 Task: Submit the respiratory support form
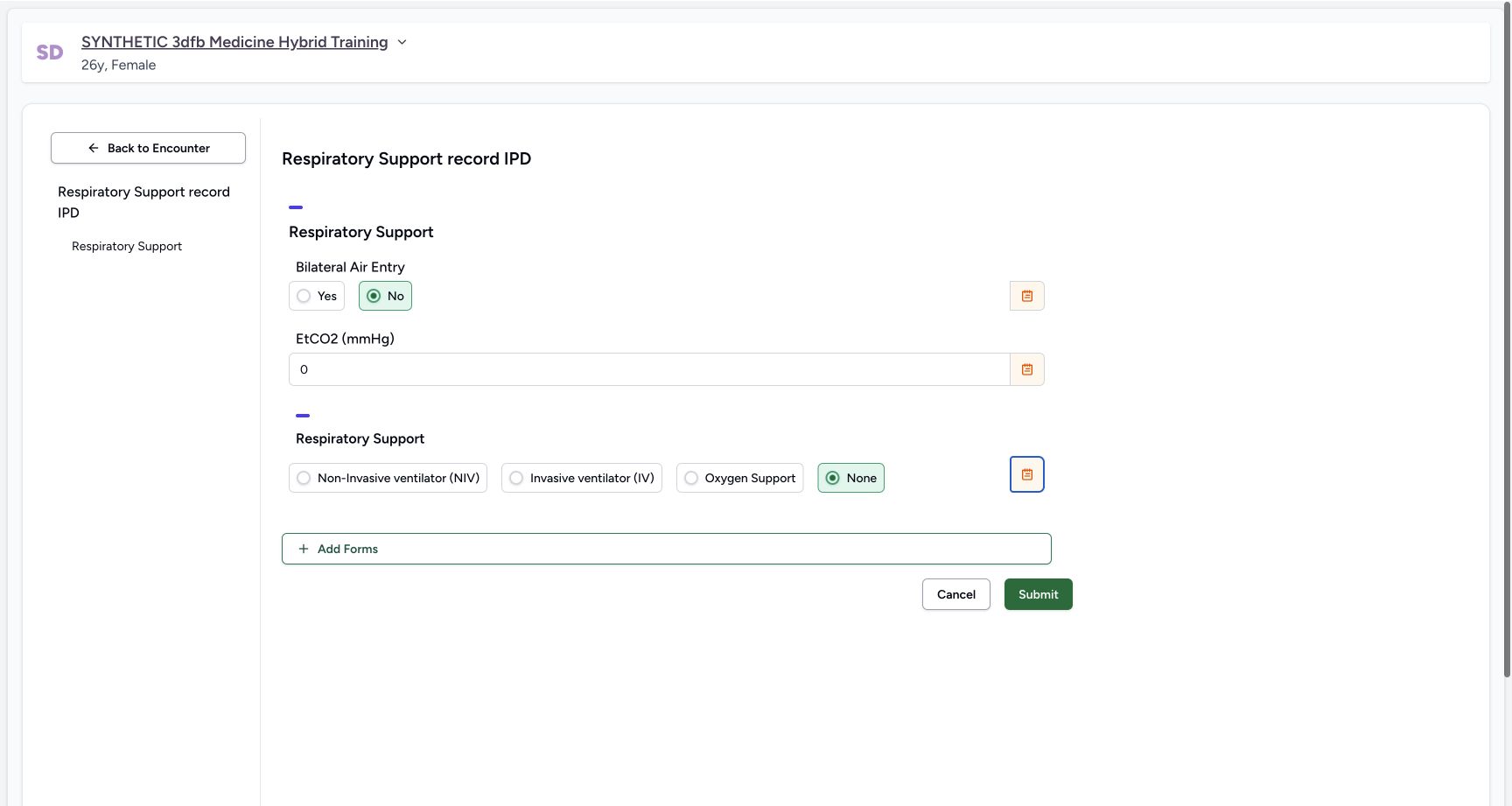(x=1038, y=594)
